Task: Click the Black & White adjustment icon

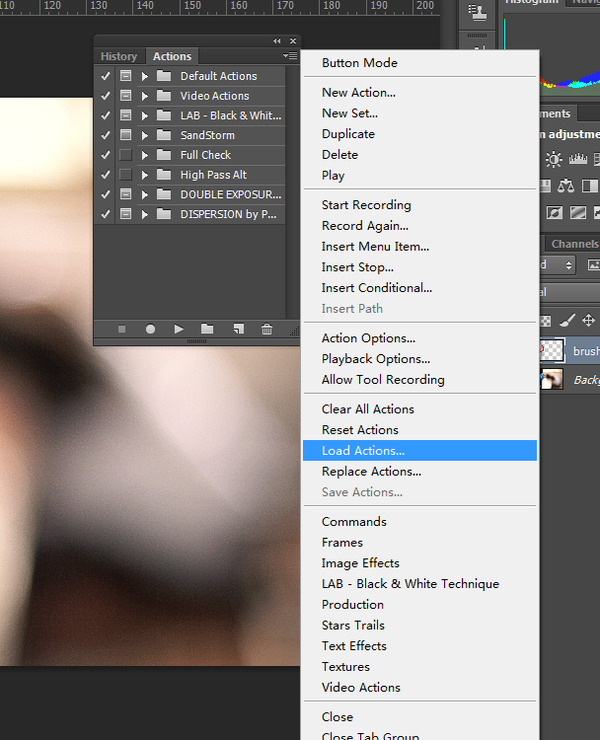Action: 590,186
